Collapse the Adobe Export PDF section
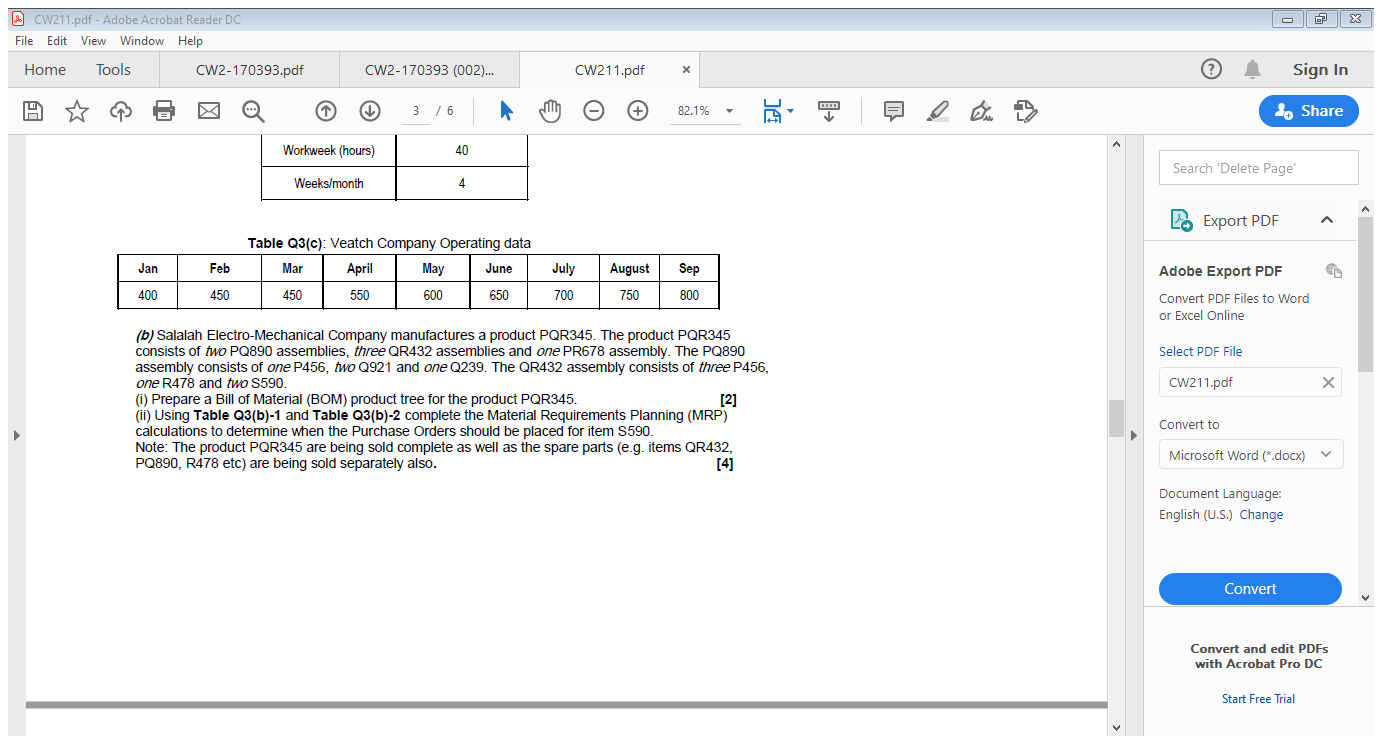The width and height of the screenshot is (1382, 744). [x=1329, y=220]
